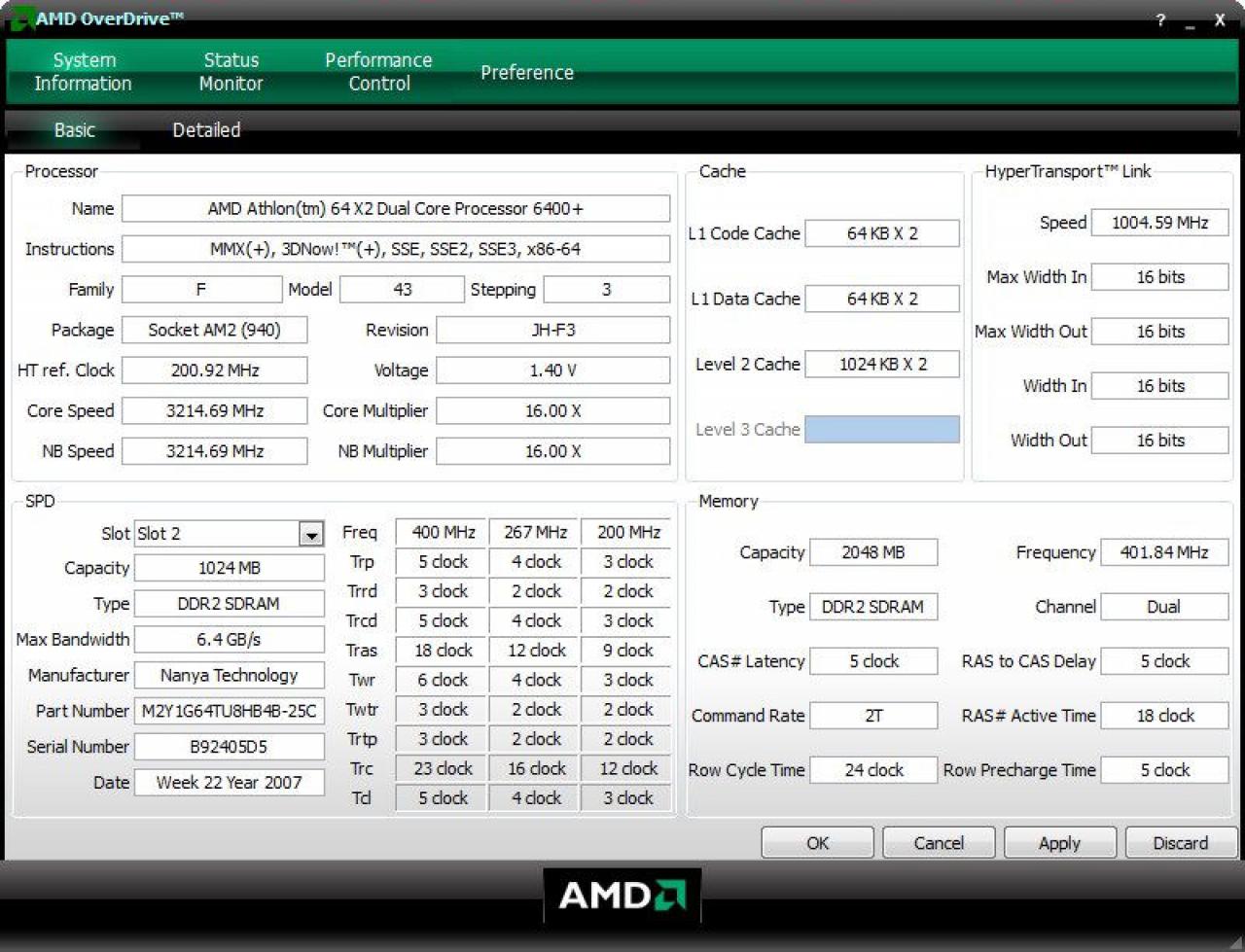Image resolution: width=1245 pixels, height=952 pixels.
Task: Click the Twr 6 clock cell
Action: pyautogui.click(x=443, y=680)
